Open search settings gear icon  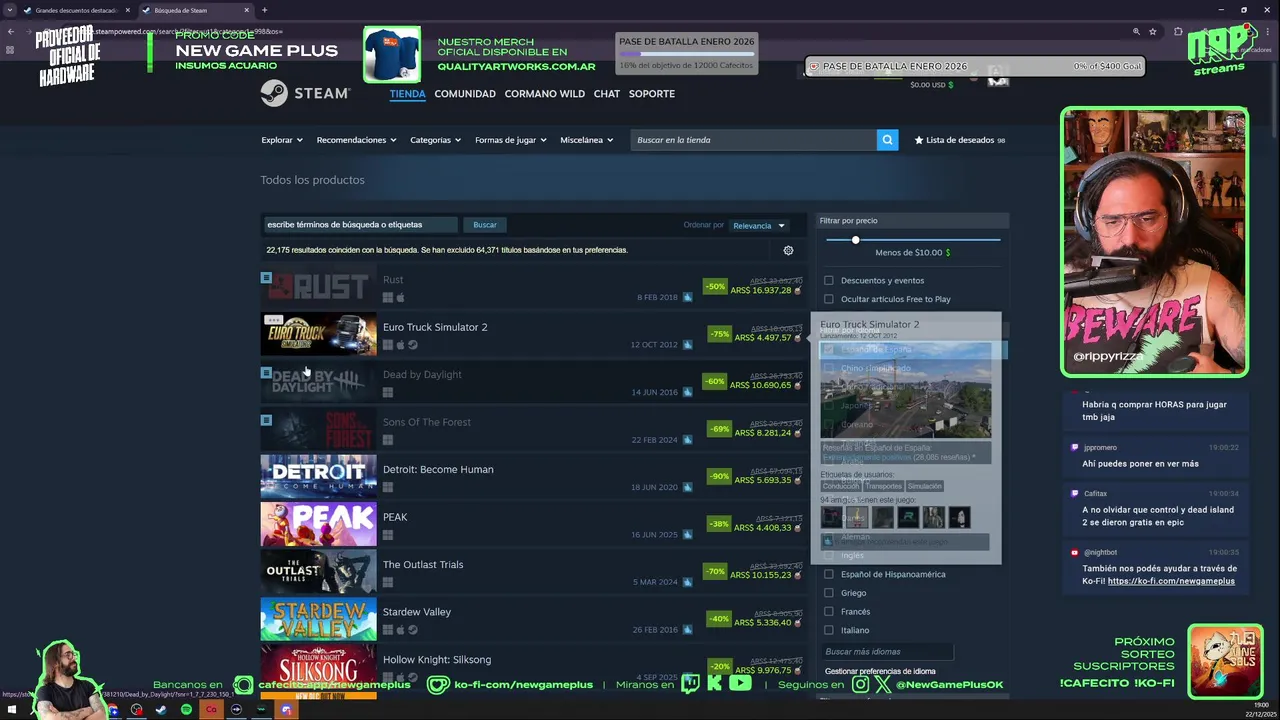tap(788, 251)
